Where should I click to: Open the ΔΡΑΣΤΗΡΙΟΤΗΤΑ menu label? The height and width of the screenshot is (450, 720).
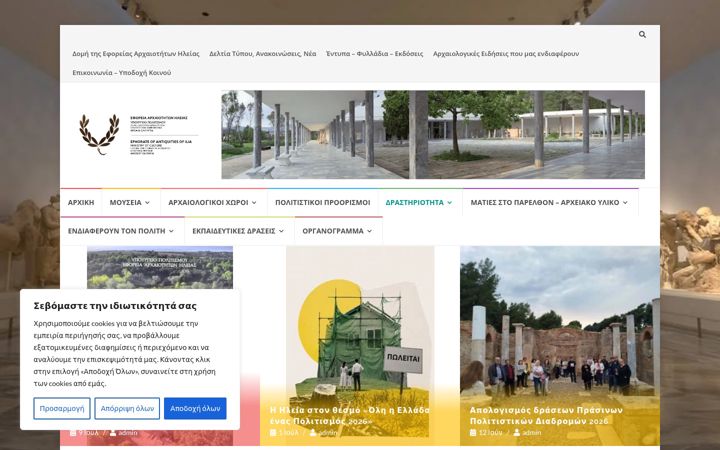click(415, 202)
